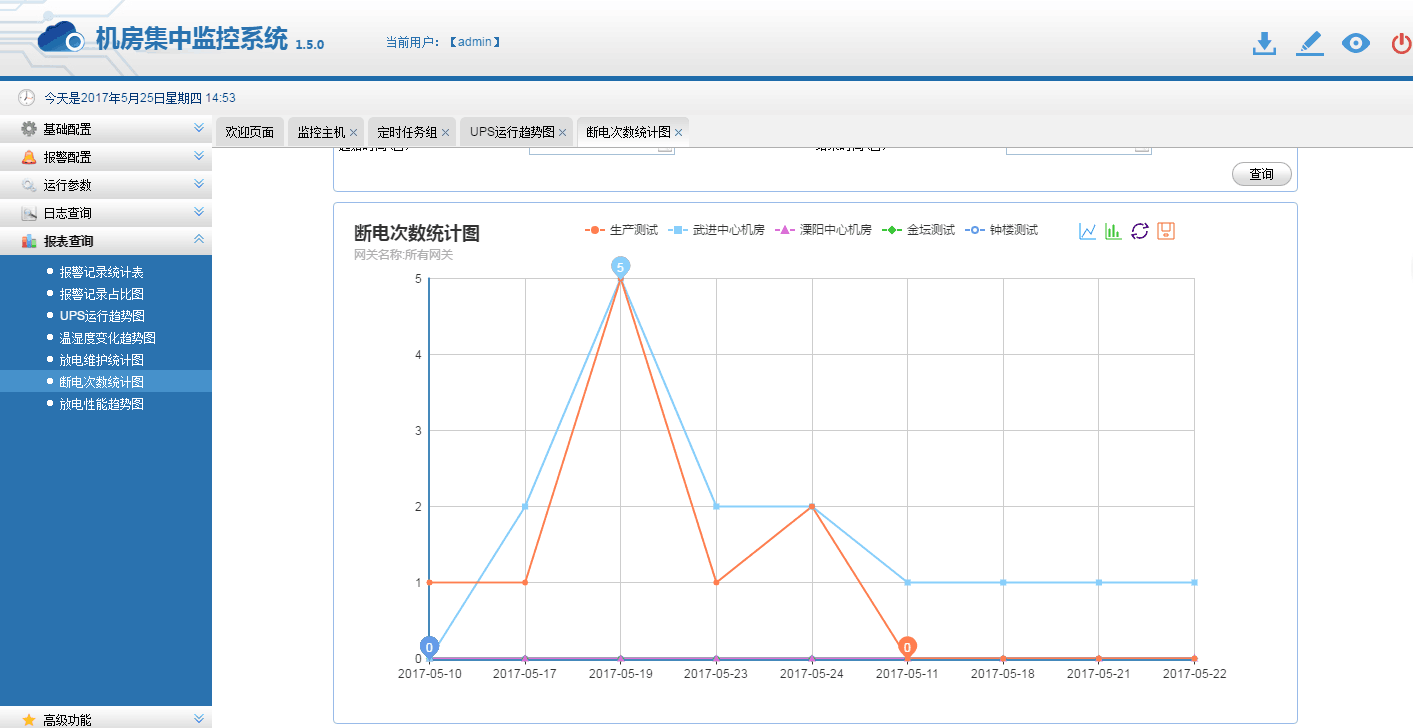Switch chart to line chart view
This screenshot has height=728, width=1413.
[x=1086, y=229]
